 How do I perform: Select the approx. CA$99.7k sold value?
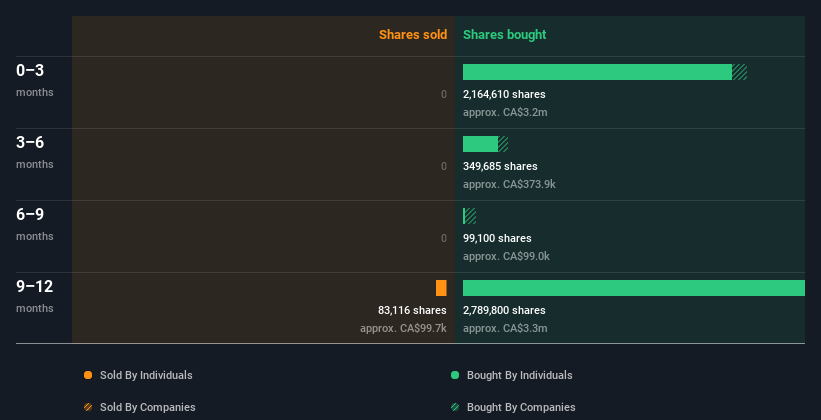(x=403, y=328)
